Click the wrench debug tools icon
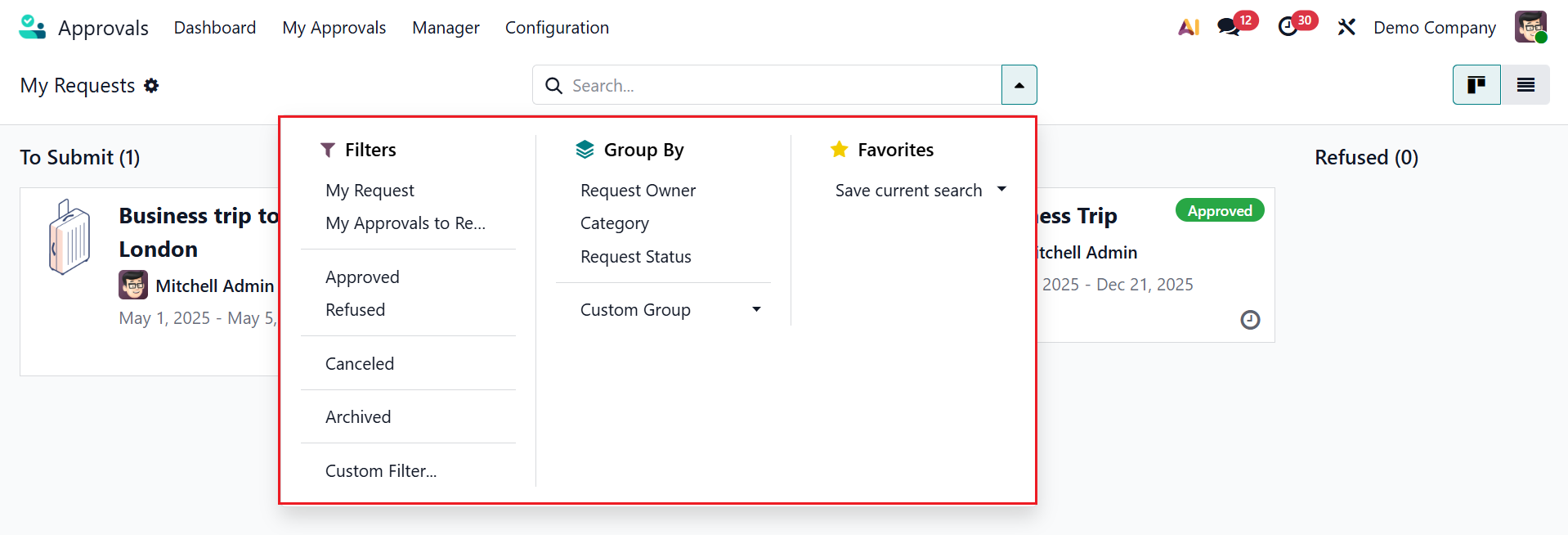The image size is (1568, 535). (x=1346, y=27)
